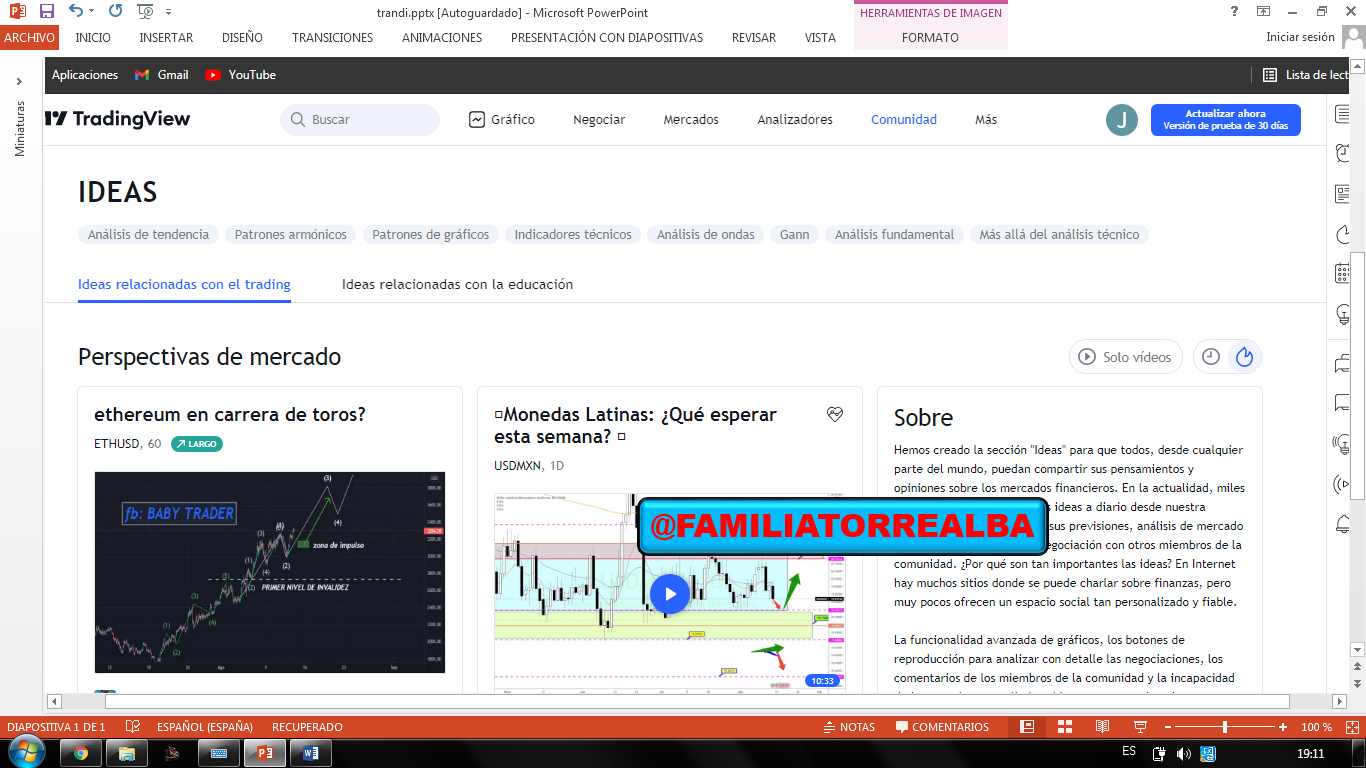This screenshot has height=768, width=1366.
Task: Click the Save icon in Quick Access Toolbar
Action: pos(47,12)
